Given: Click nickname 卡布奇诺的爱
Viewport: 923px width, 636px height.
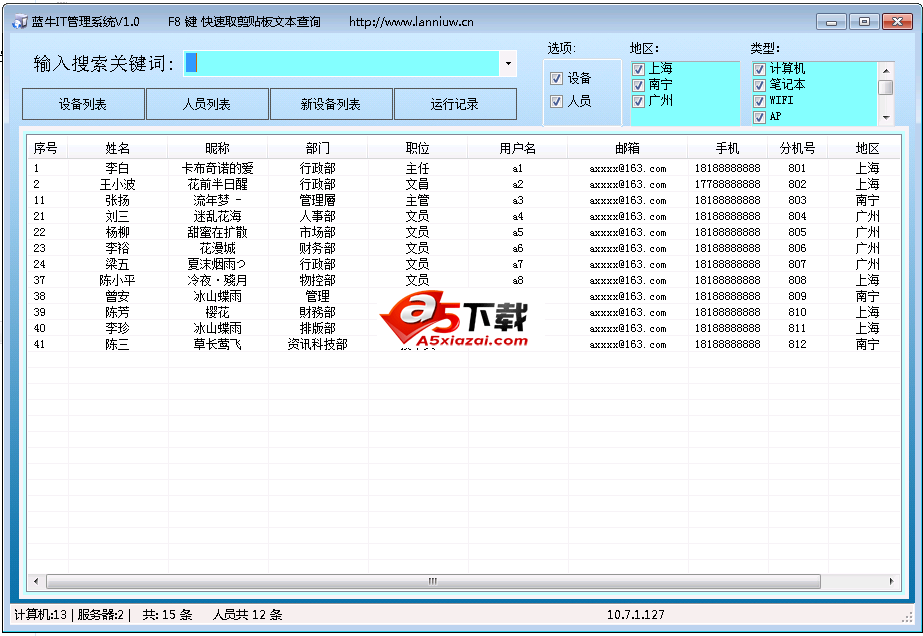Looking at the screenshot, I should point(217,168).
